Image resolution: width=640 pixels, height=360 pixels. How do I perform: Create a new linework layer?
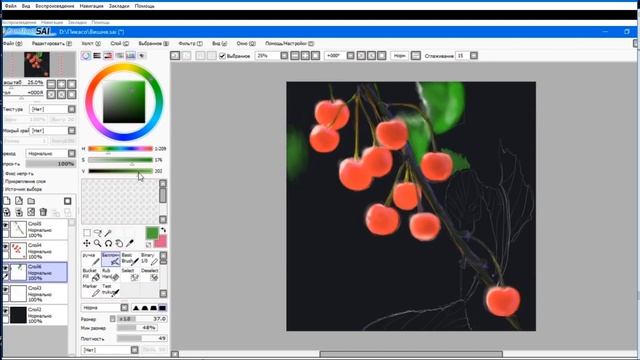[19, 201]
